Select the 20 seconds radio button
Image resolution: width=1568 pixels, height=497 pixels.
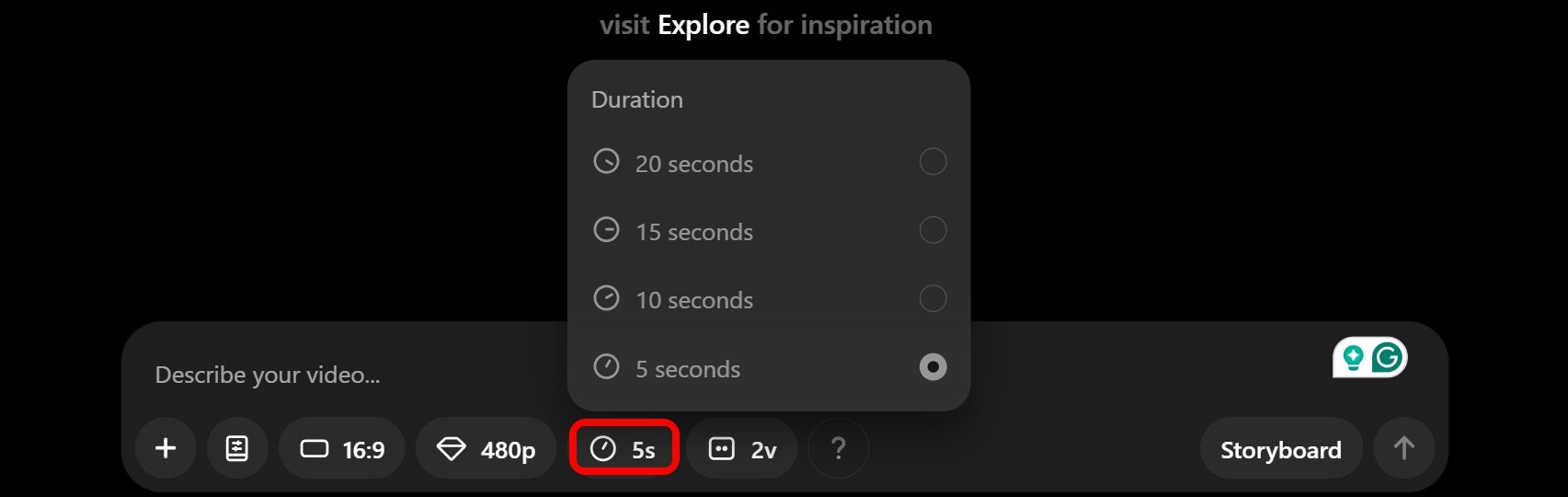pos(933,162)
